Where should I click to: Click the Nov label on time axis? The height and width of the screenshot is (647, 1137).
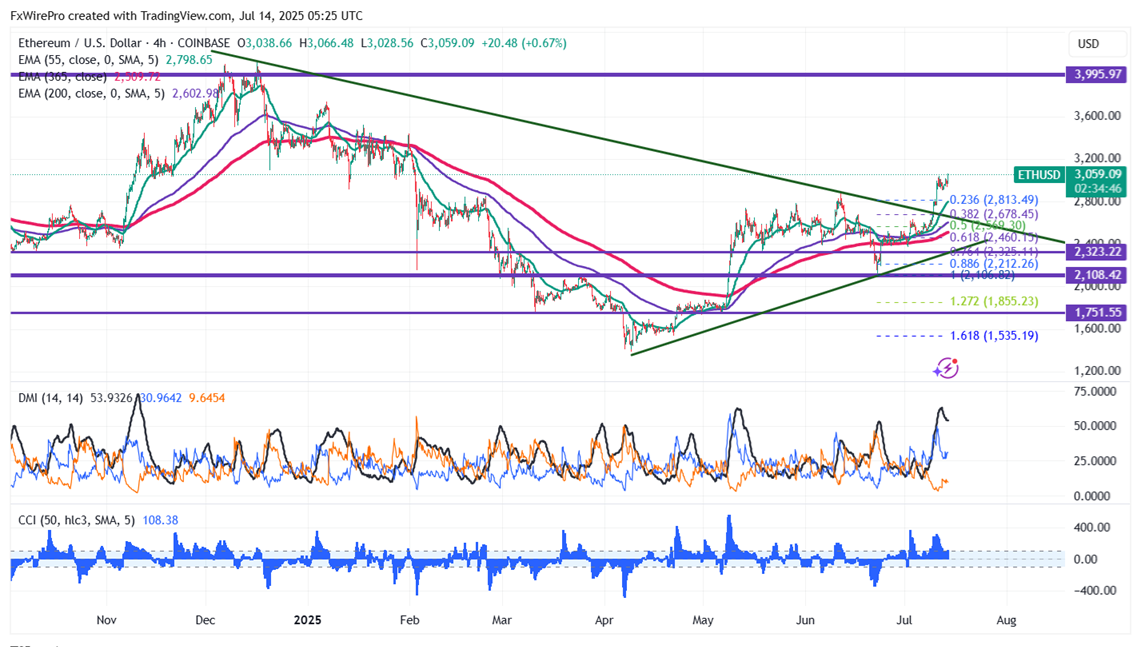pos(107,620)
